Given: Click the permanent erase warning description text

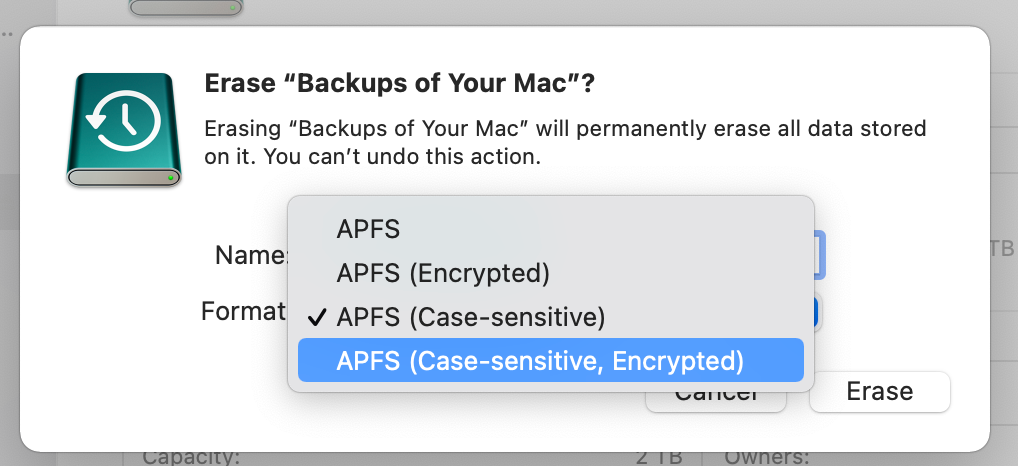Looking at the screenshot, I should coord(565,142).
